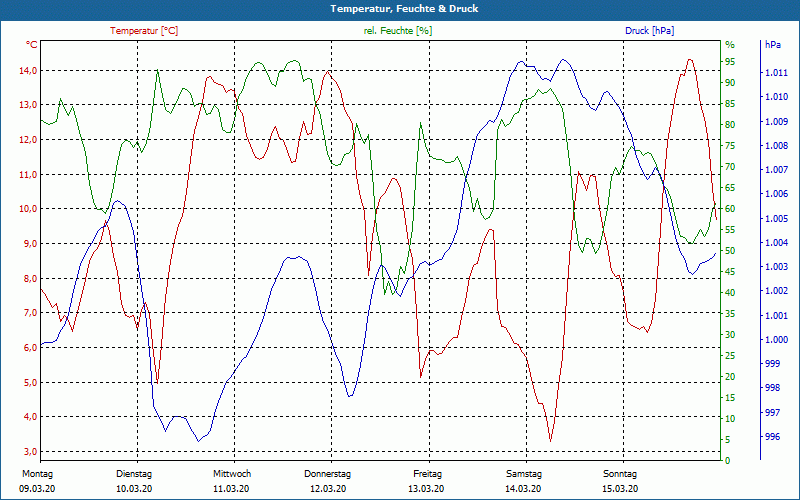Click the '1.009' pressure axis value

(776, 121)
